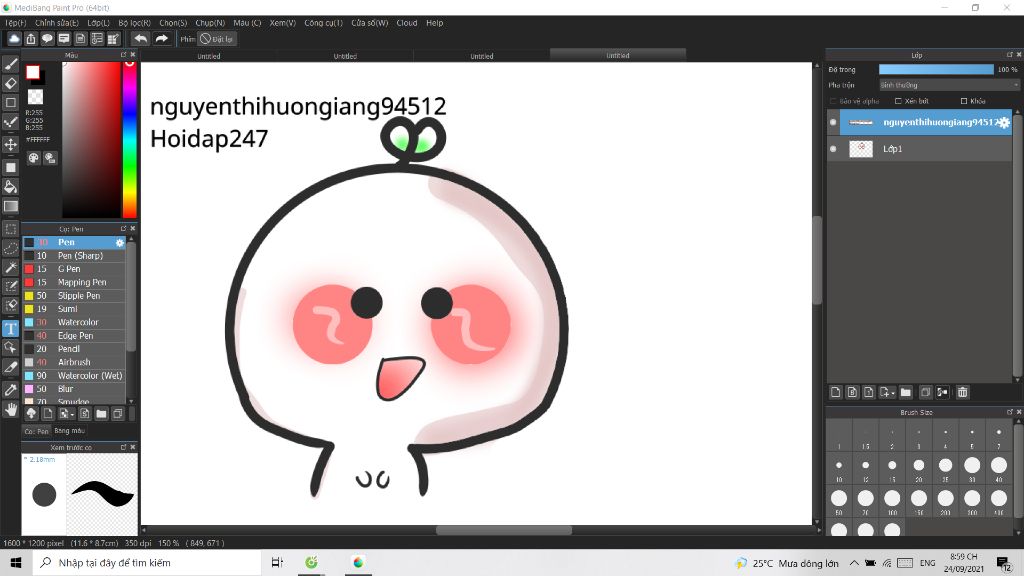This screenshot has width=1024, height=576.
Task: Select the G Pen brush
Action: 74,269
